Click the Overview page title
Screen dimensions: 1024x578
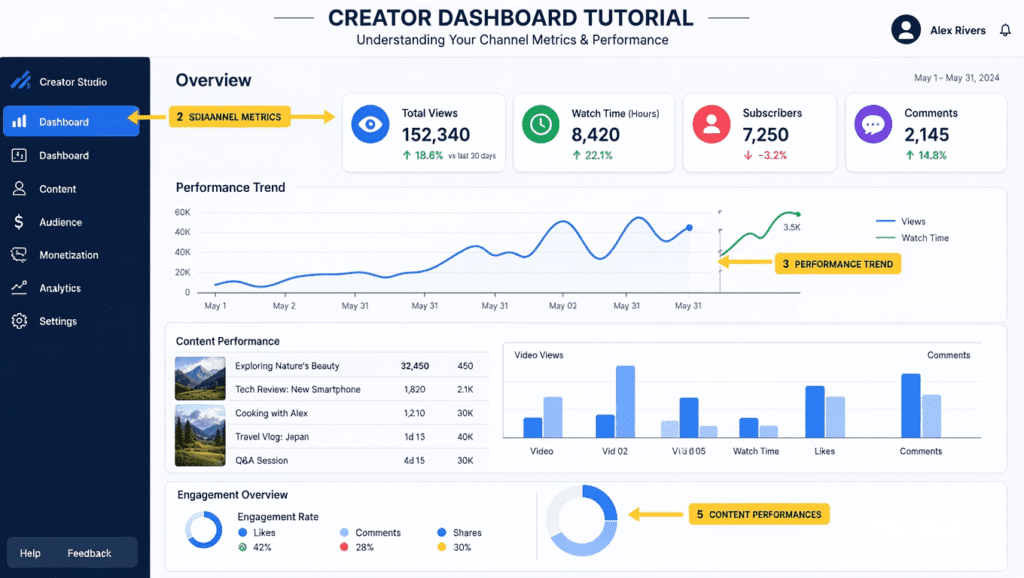click(214, 80)
